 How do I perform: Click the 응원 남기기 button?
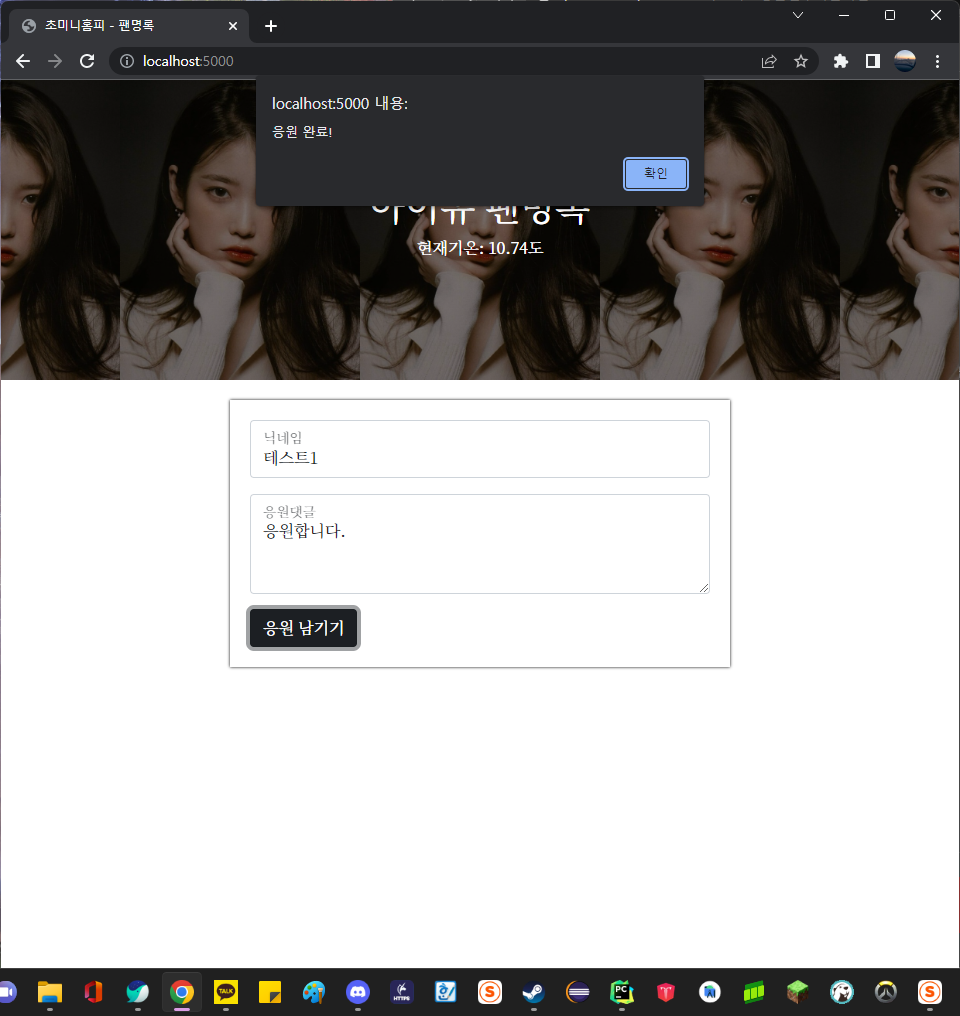(x=303, y=628)
